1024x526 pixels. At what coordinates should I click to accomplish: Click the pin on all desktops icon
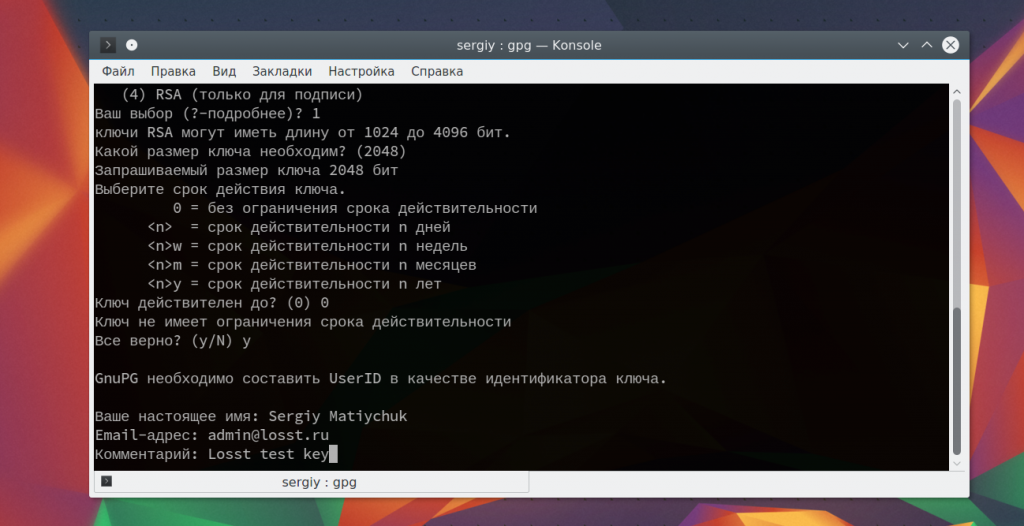tap(132, 46)
